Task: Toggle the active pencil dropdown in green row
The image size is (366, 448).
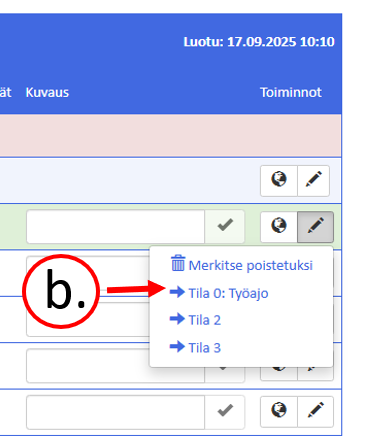Action: click(315, 227)
